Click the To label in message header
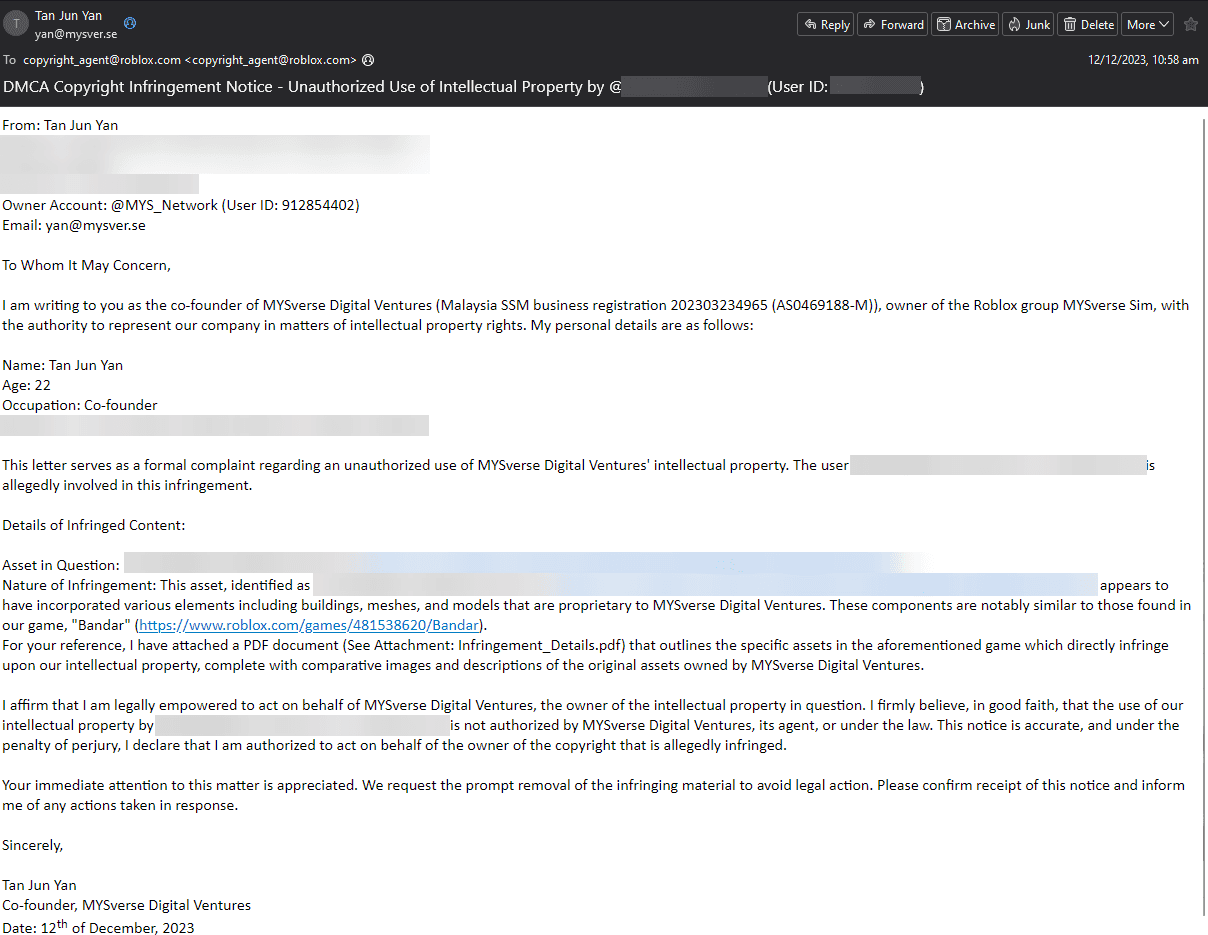 pos(10,60)
